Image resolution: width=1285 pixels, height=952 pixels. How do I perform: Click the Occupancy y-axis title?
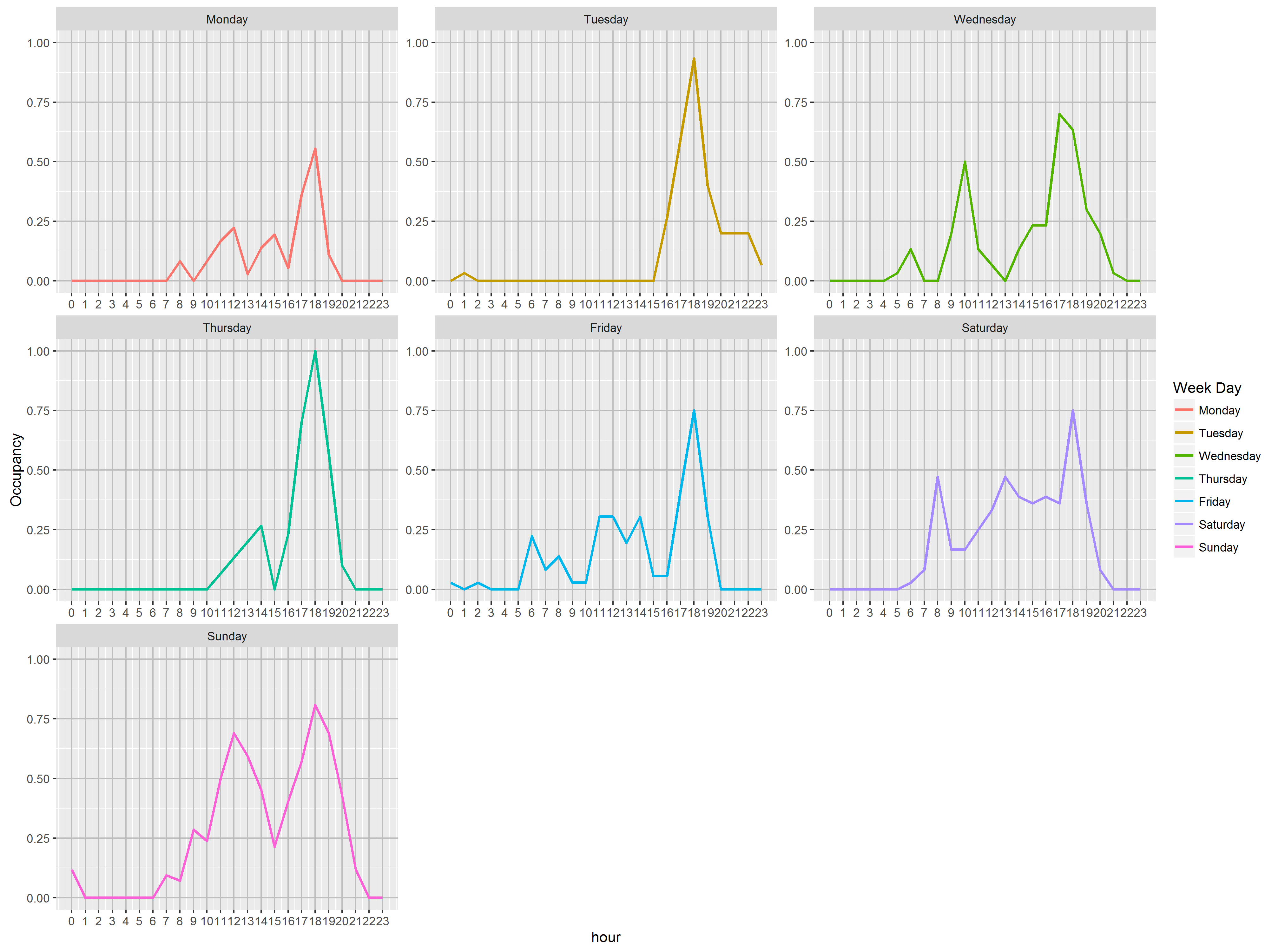point(16,470)
